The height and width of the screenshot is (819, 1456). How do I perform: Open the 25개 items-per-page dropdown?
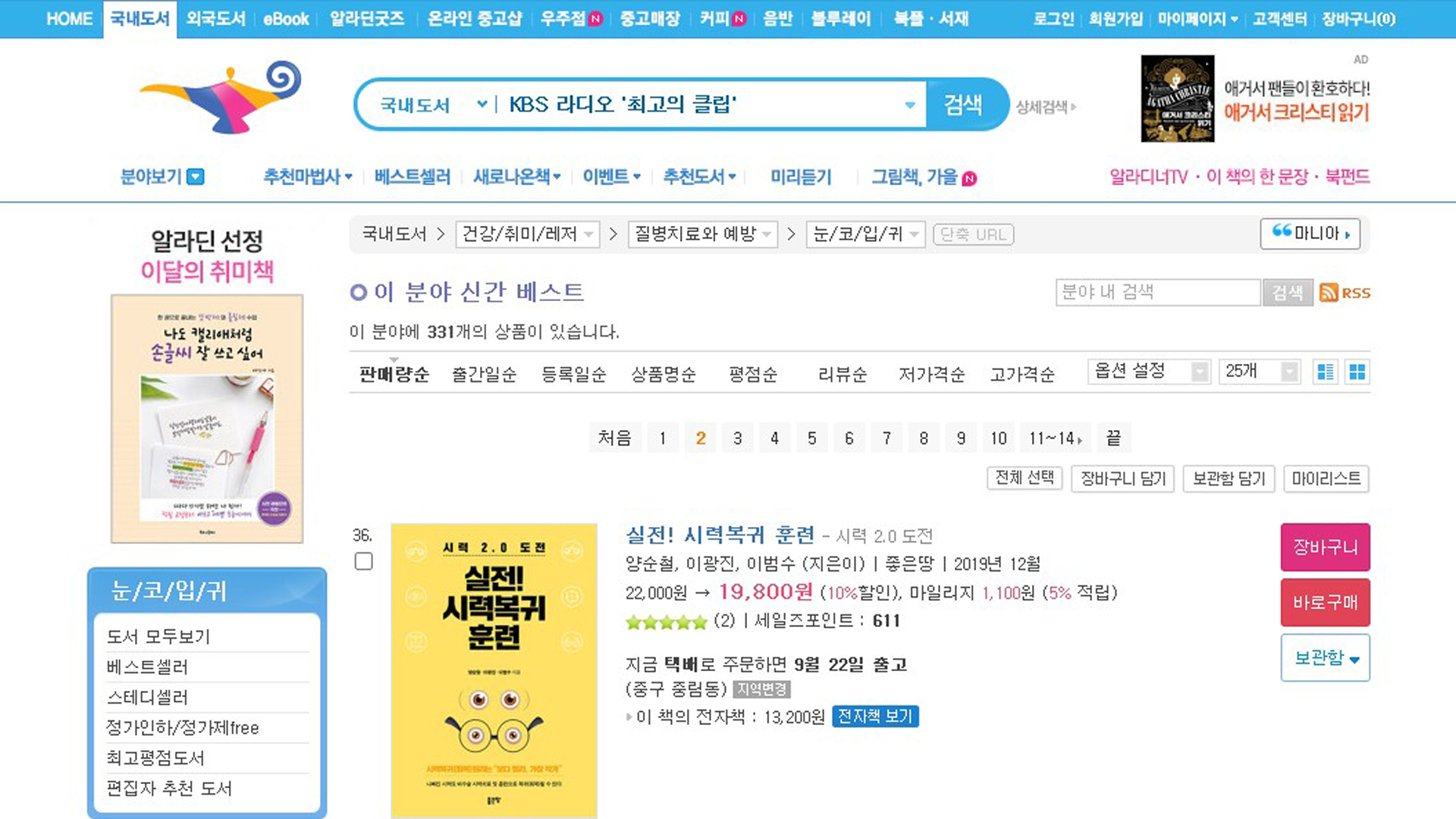point(1260,372)
